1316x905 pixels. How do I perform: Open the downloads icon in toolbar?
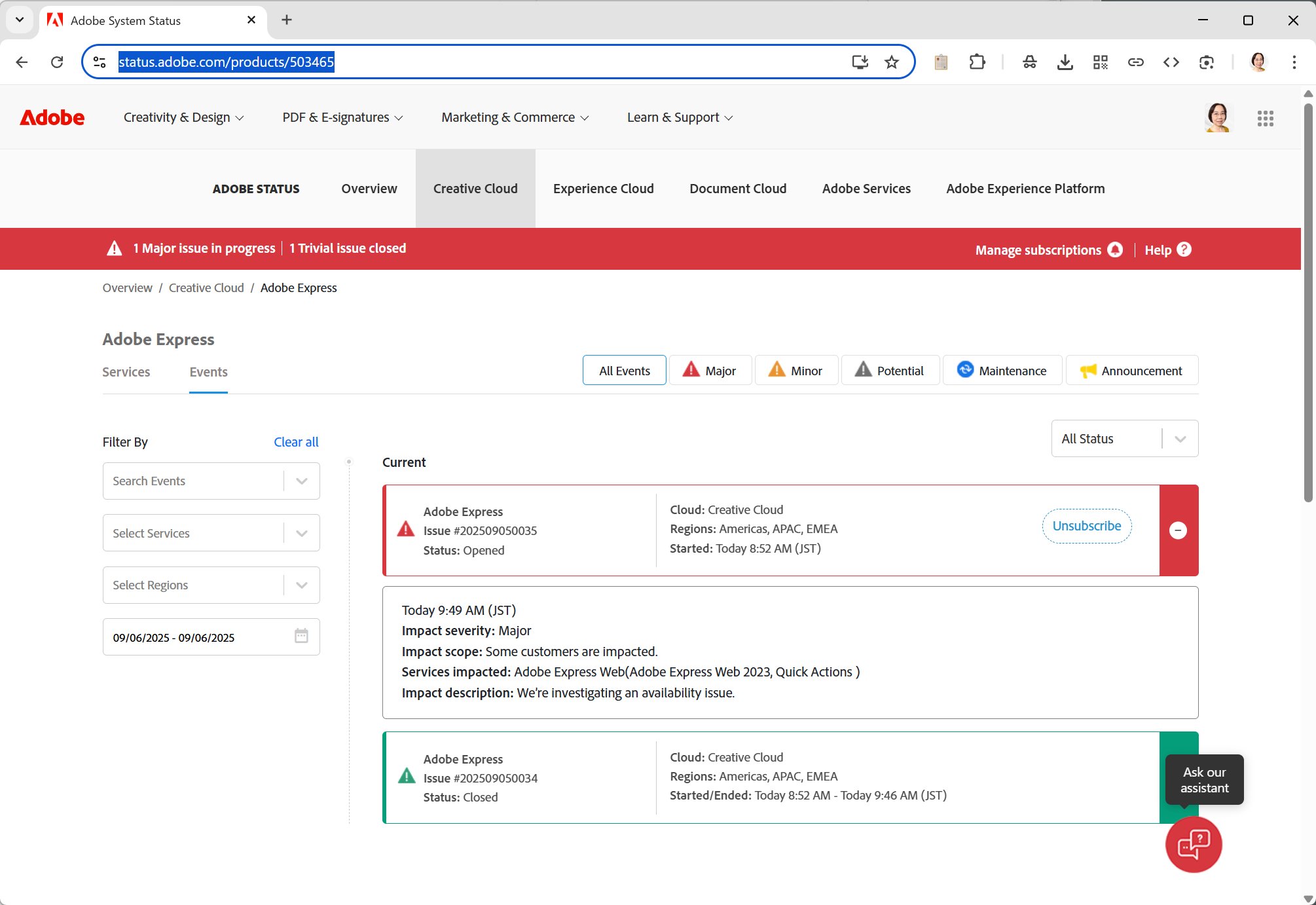coord(1065,62)
